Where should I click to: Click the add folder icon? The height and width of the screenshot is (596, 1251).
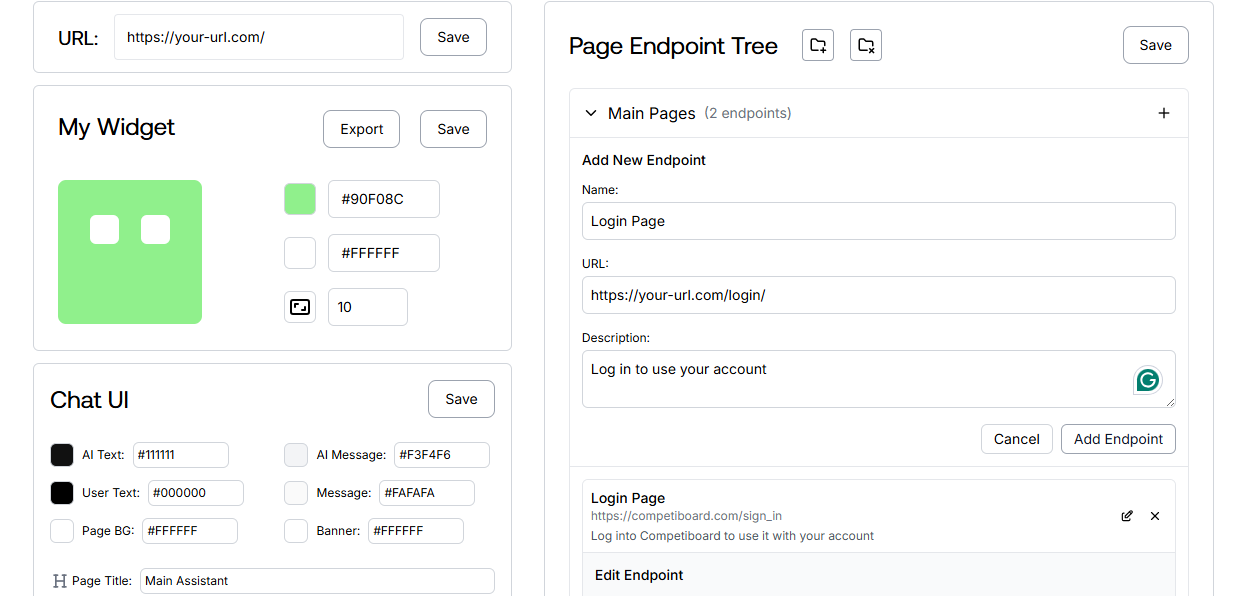818,45
